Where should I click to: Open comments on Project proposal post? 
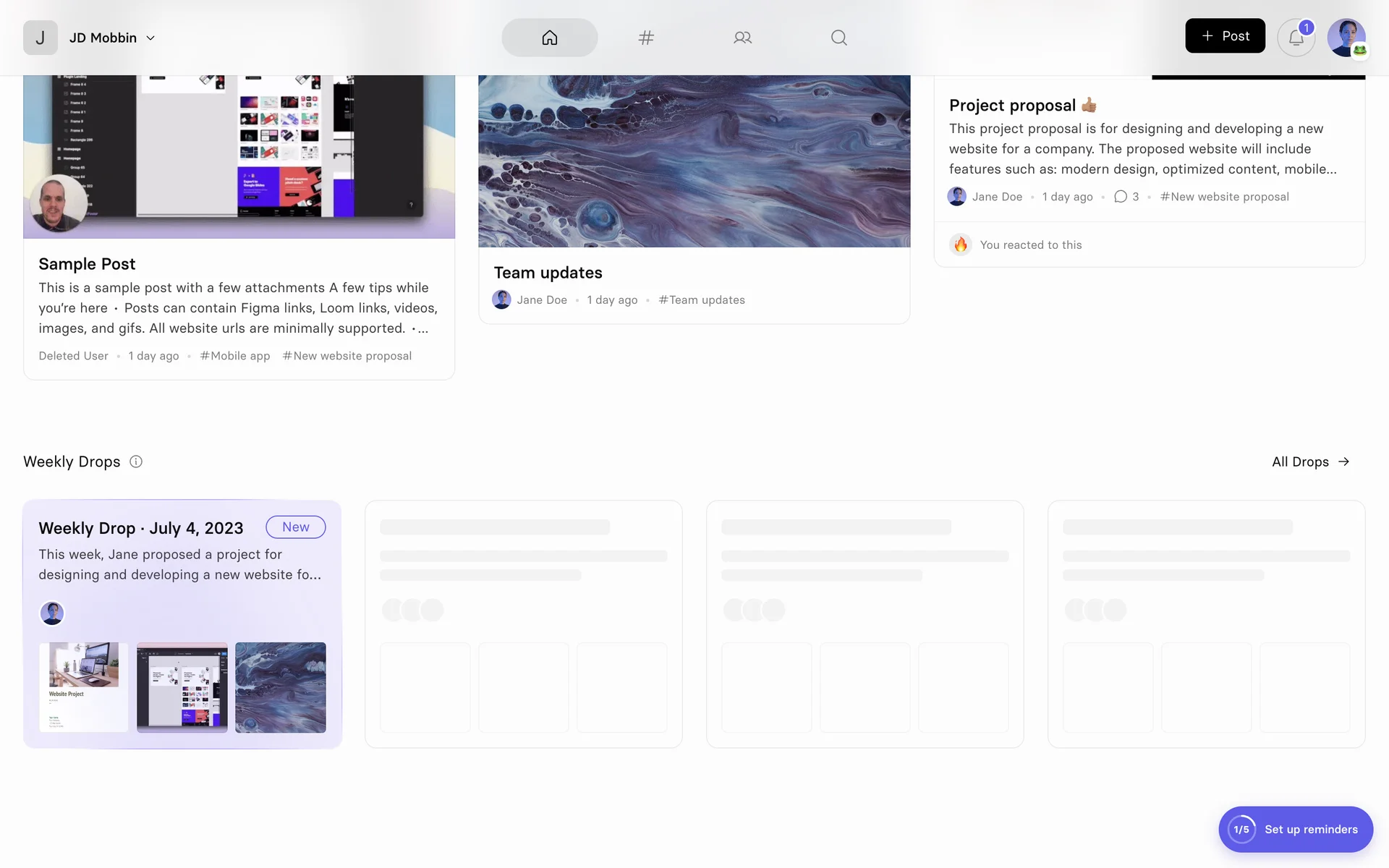[x=1126, y=197]
